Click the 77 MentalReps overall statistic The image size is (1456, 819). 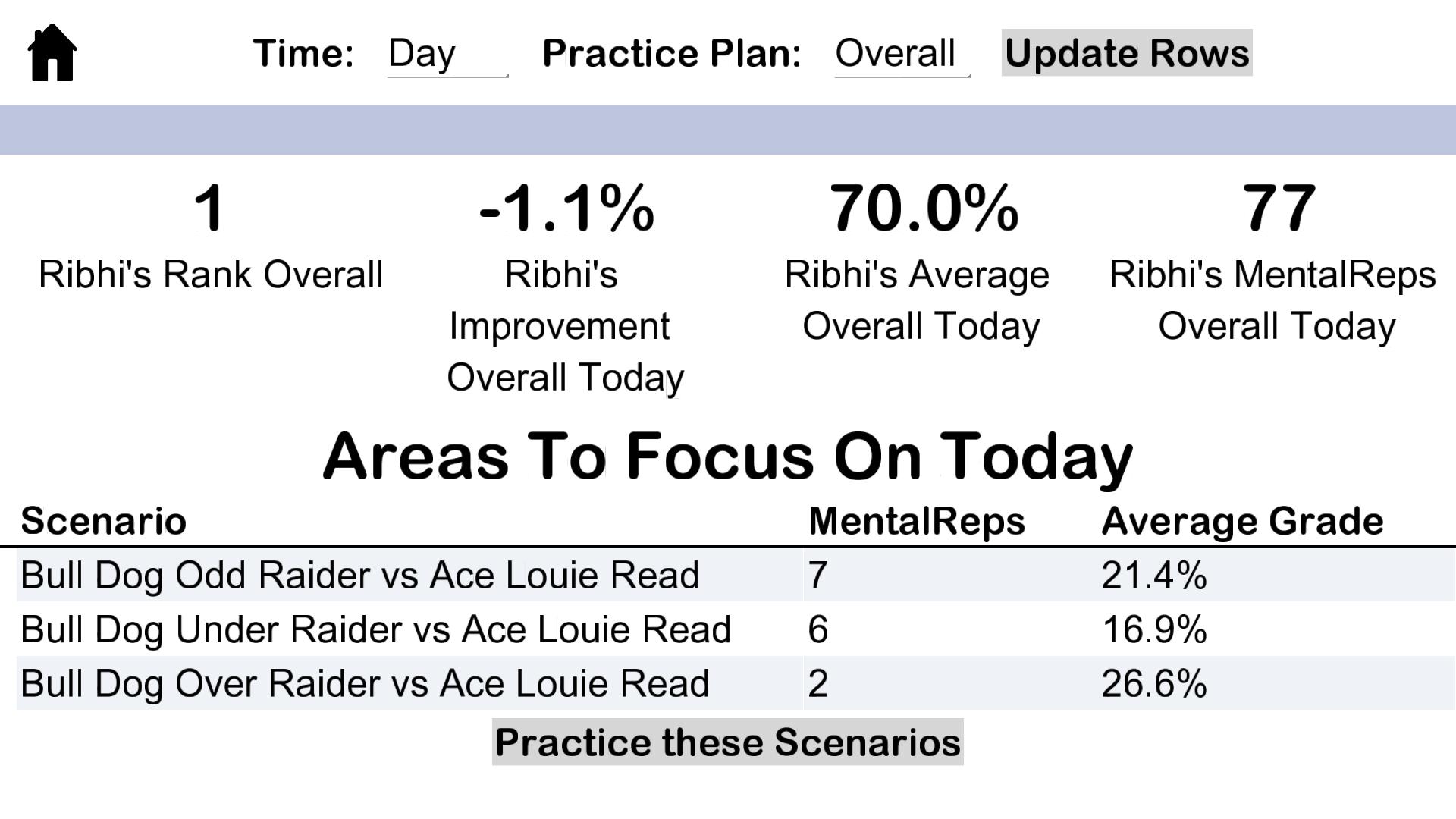[x=1278, y=208]
